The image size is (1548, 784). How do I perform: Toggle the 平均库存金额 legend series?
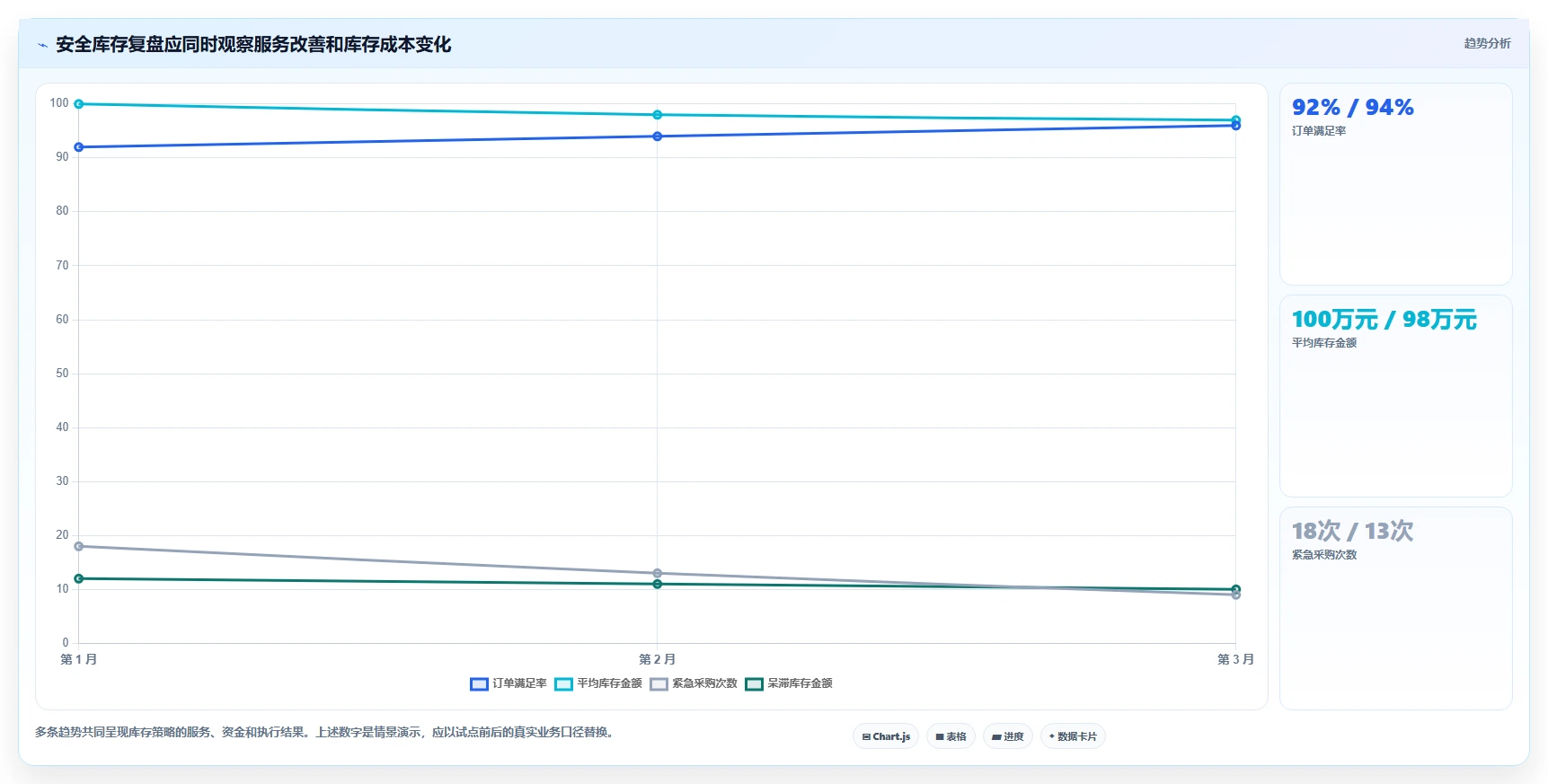pyautogui.click(x=598, y=683)
